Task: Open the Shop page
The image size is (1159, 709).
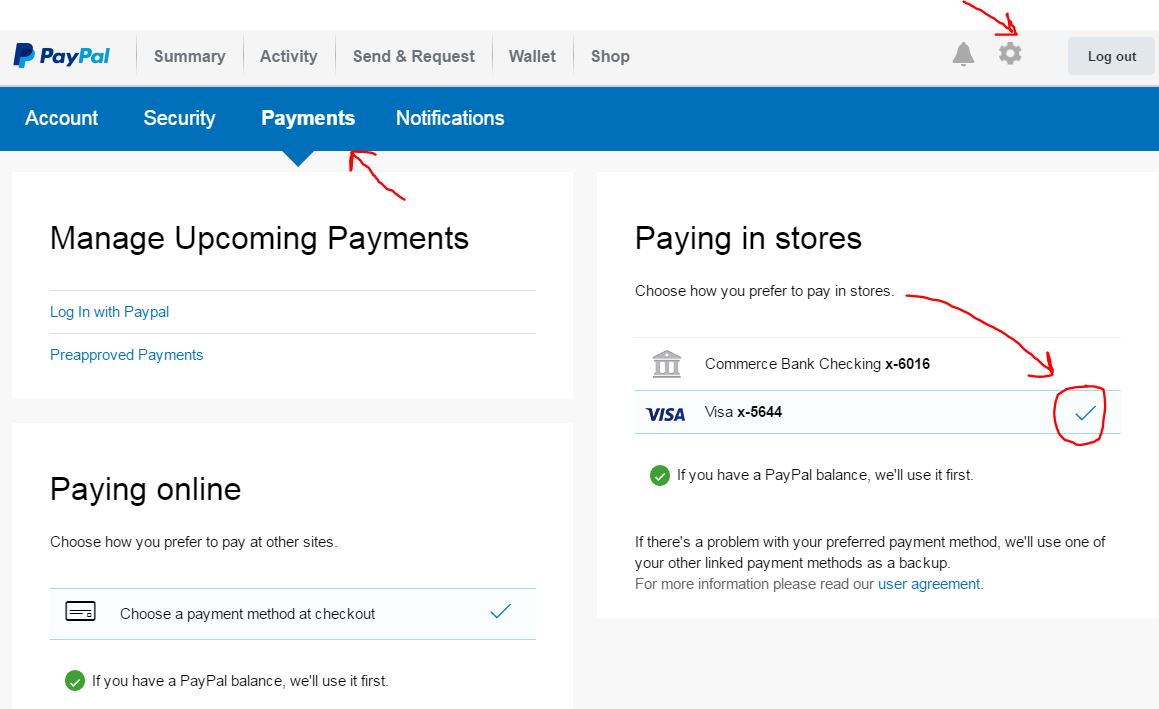Action: point(610,56)
